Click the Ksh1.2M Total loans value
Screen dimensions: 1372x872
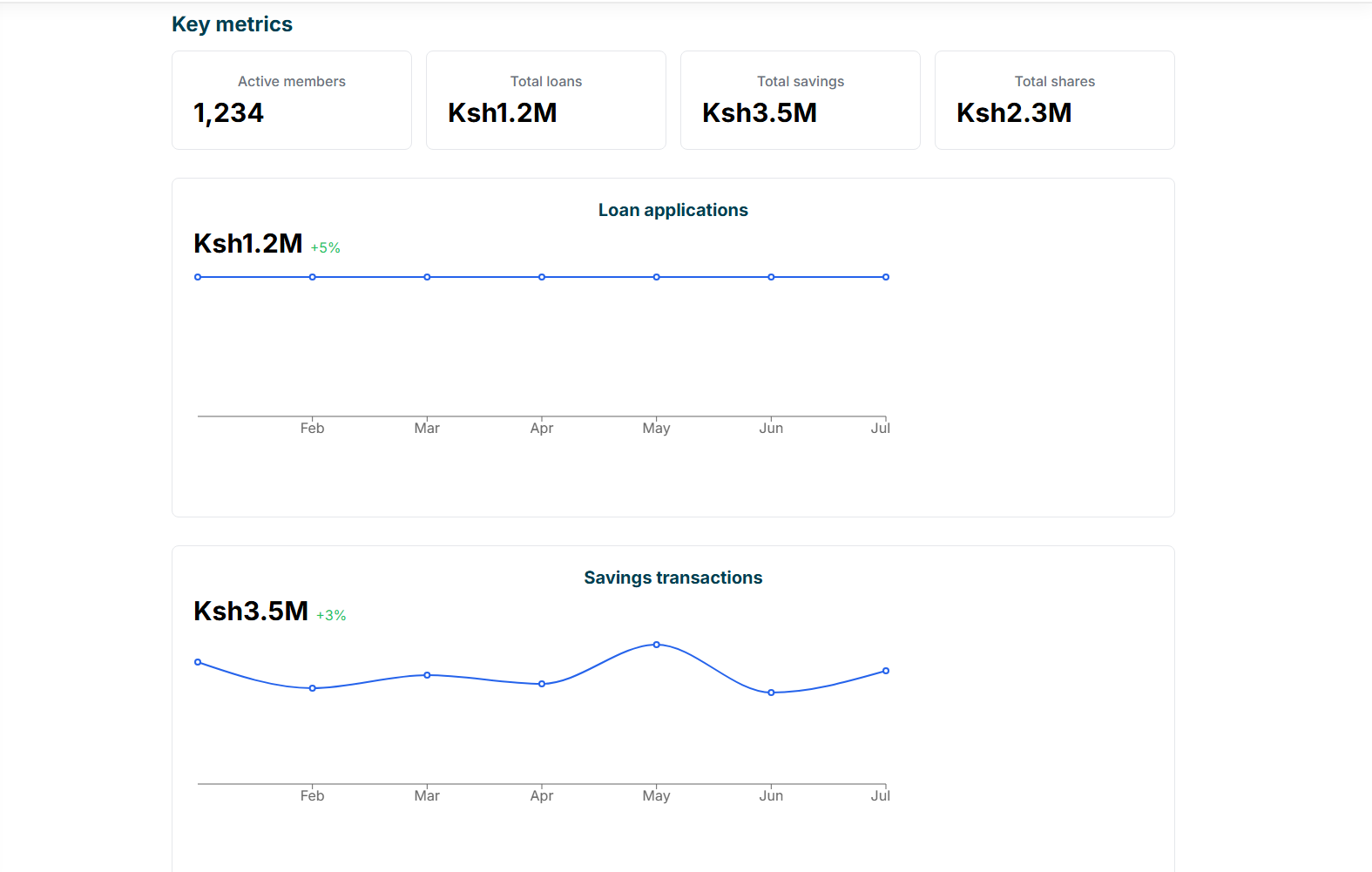(x=503, y=113)
